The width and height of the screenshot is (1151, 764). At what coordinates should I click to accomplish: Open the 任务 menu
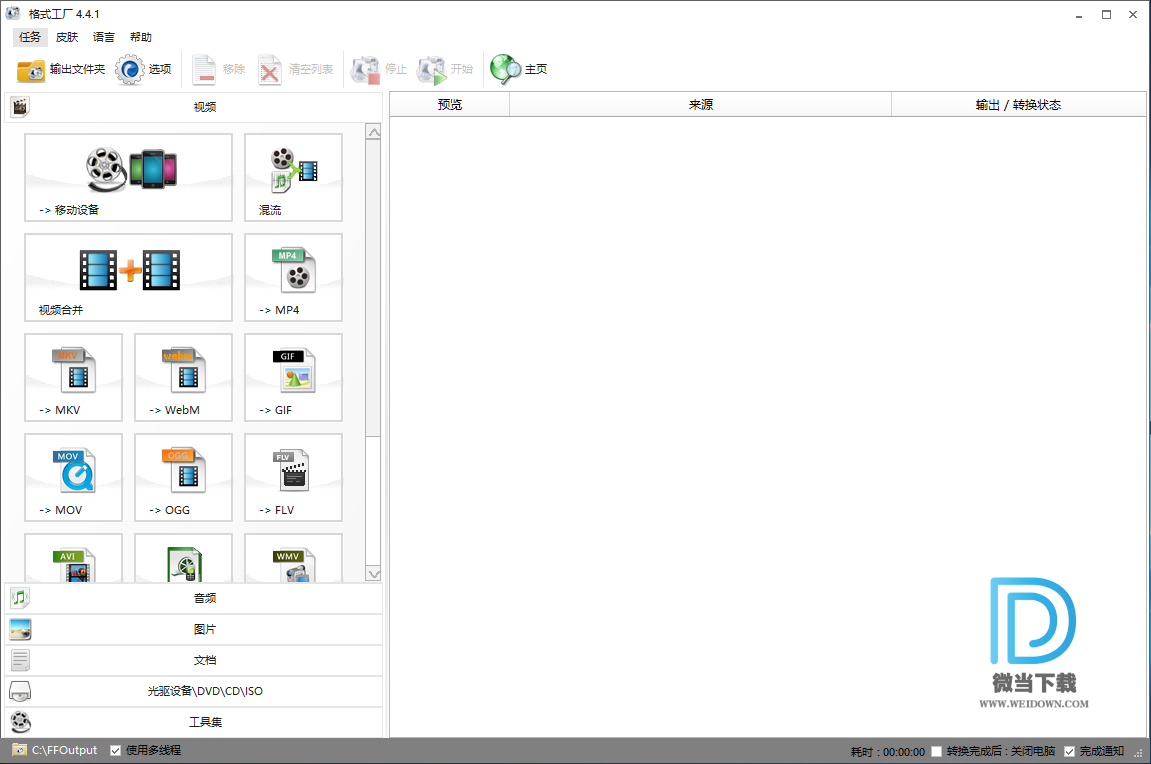30,37
